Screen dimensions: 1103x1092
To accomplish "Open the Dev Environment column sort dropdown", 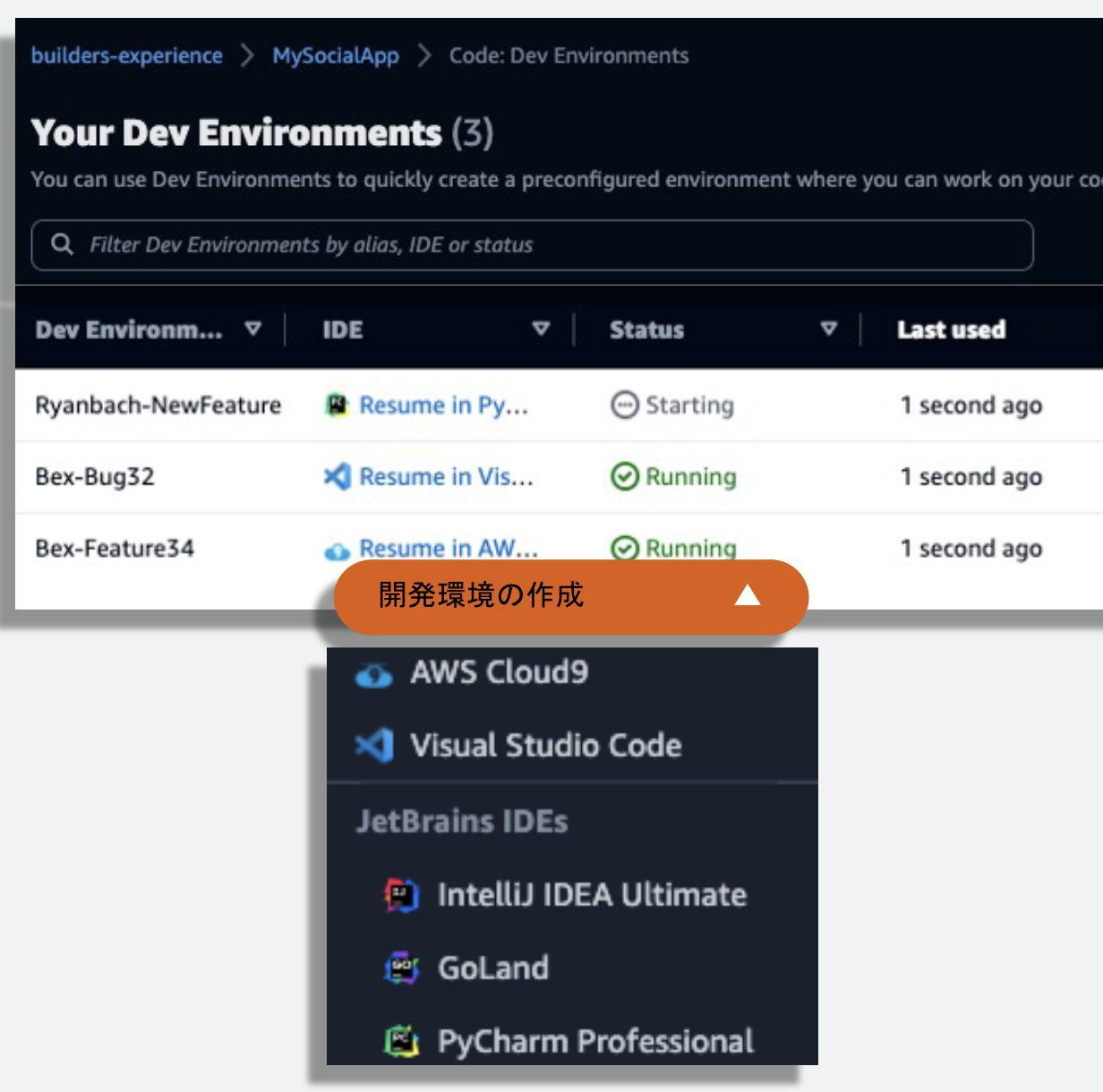I will [255, 329].
